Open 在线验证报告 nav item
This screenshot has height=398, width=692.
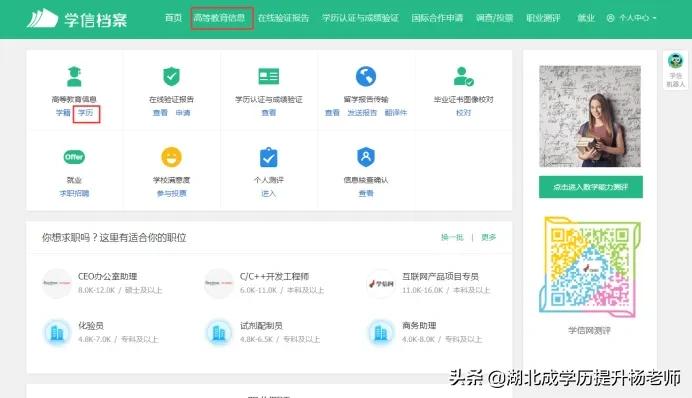(283, 18)
